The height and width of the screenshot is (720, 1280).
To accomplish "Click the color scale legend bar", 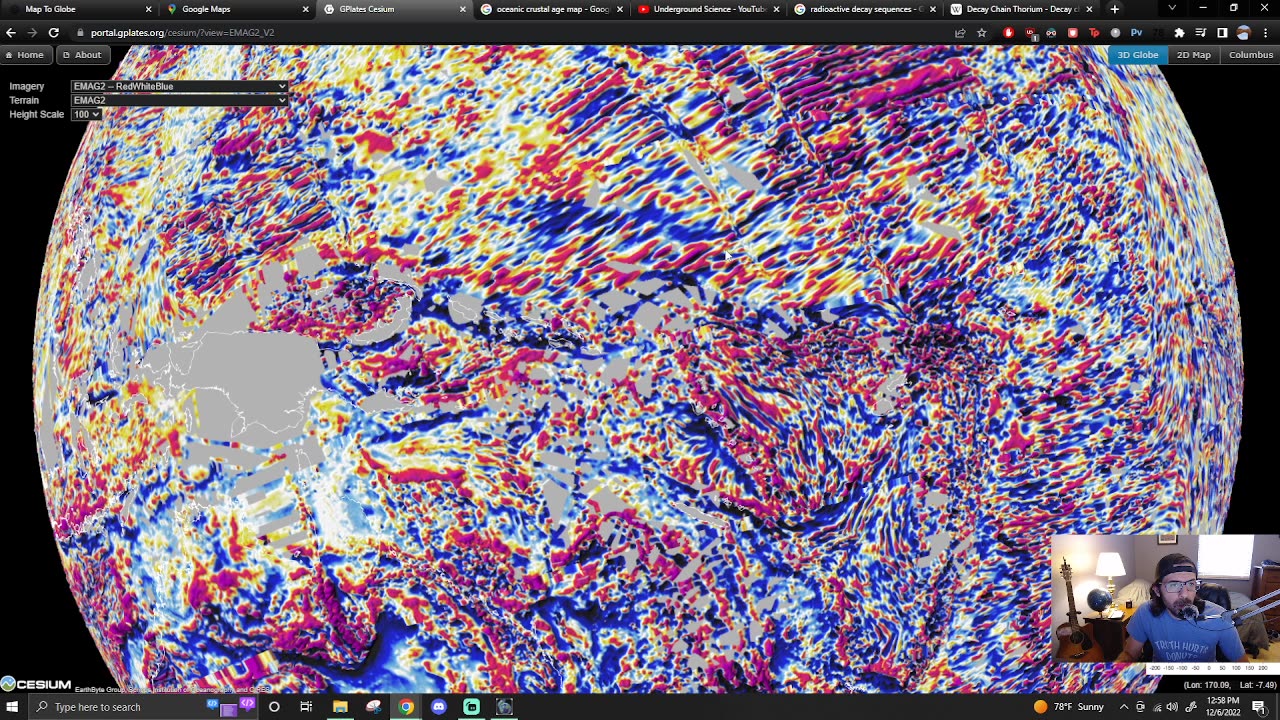I will coord(1214,669).
